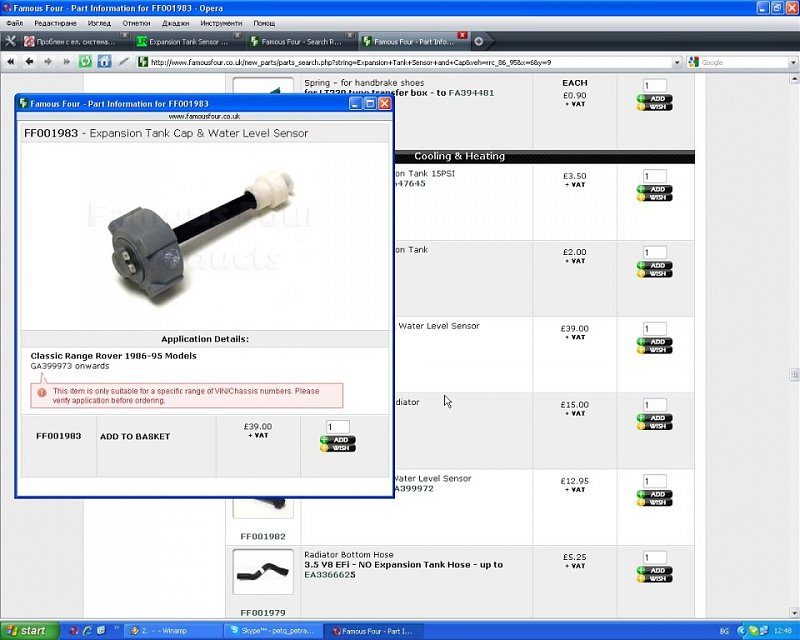Expand the address bar history dropdown

tap(677, 62)
